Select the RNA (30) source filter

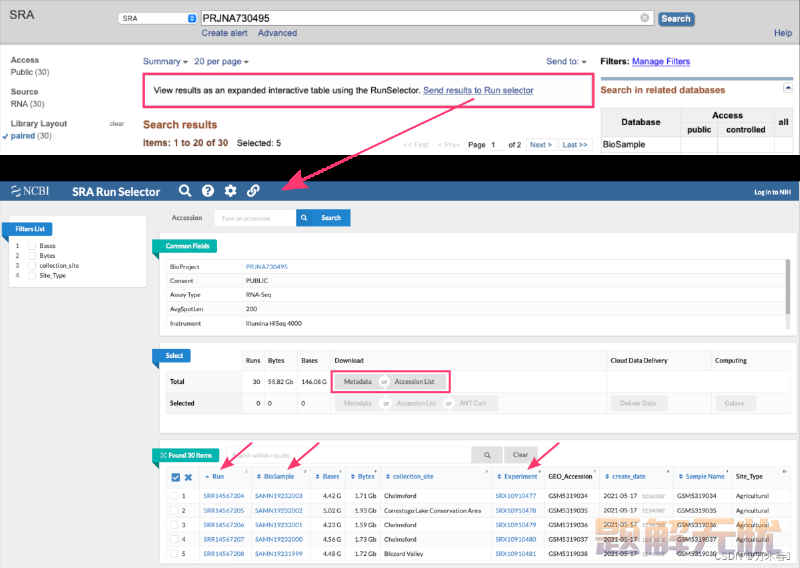28,104
